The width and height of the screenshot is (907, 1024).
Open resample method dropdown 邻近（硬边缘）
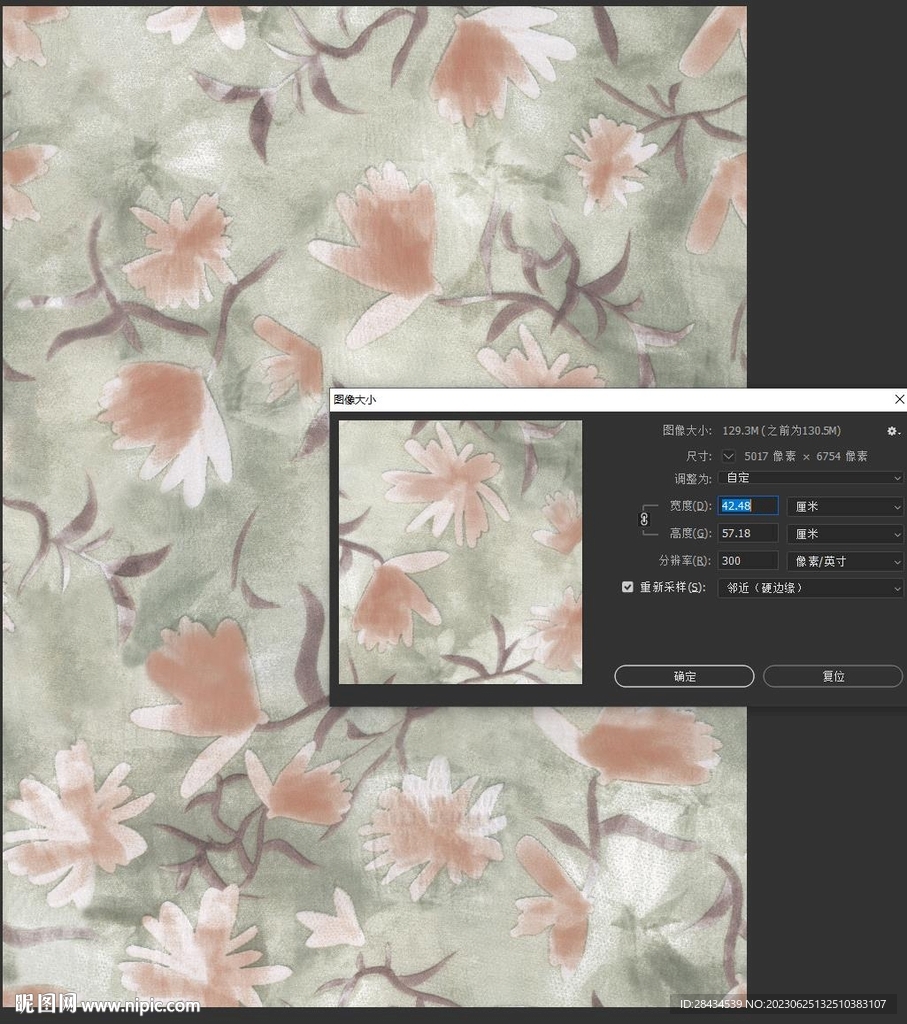coord(810,588)
